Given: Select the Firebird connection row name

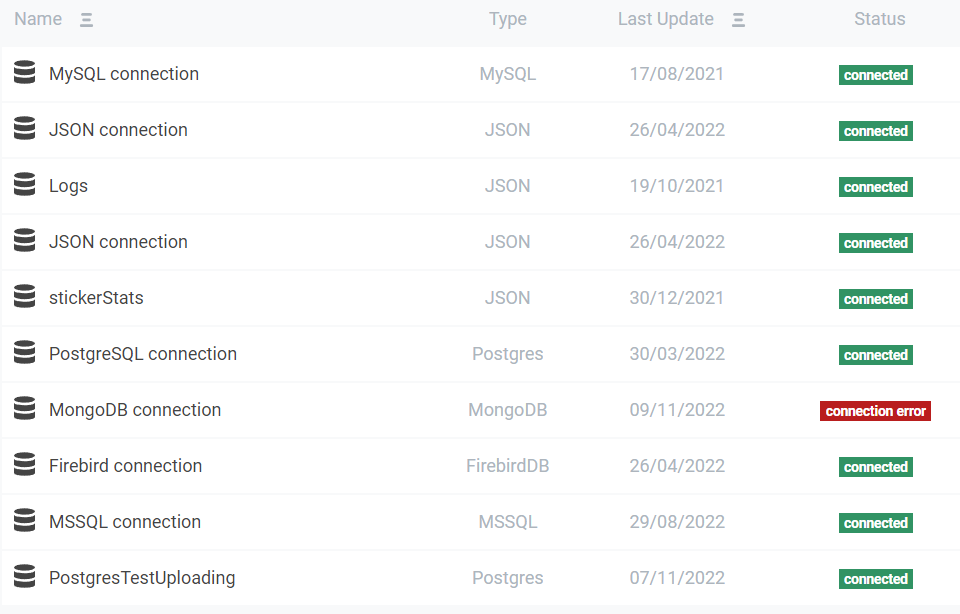Looking at the screenshot, I should [x=126, y=466].
